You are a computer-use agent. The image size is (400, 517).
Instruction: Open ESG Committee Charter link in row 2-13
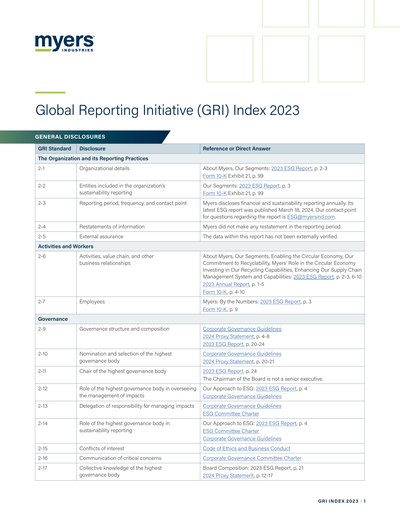pyautogui.click(x=231, y=414)
